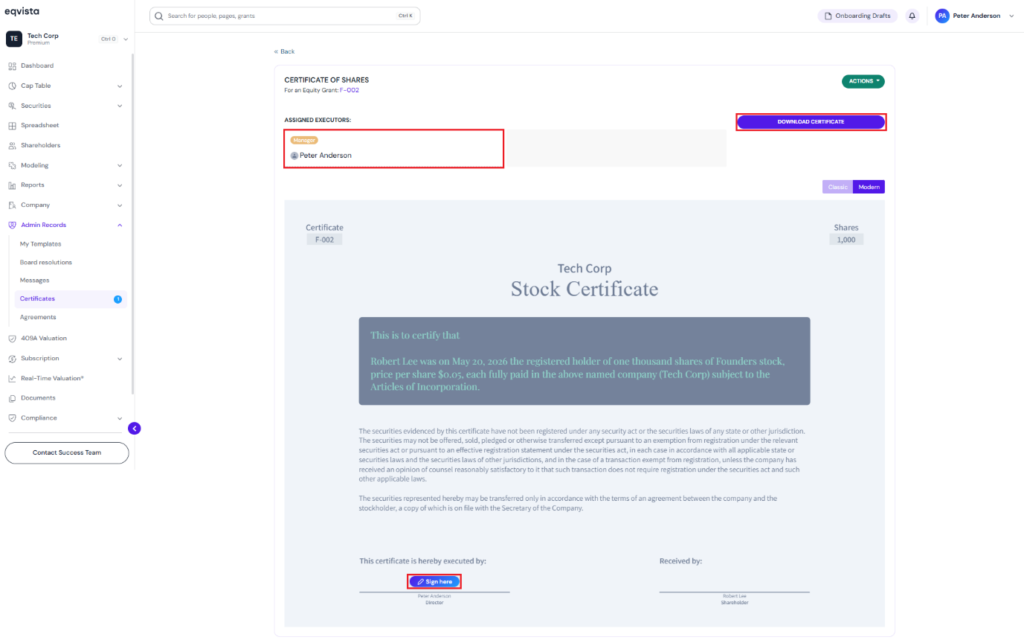This screenshot has width=1024, height=640.
Task: Switch certificate style to Classic
Action: (x=837, y=187)
